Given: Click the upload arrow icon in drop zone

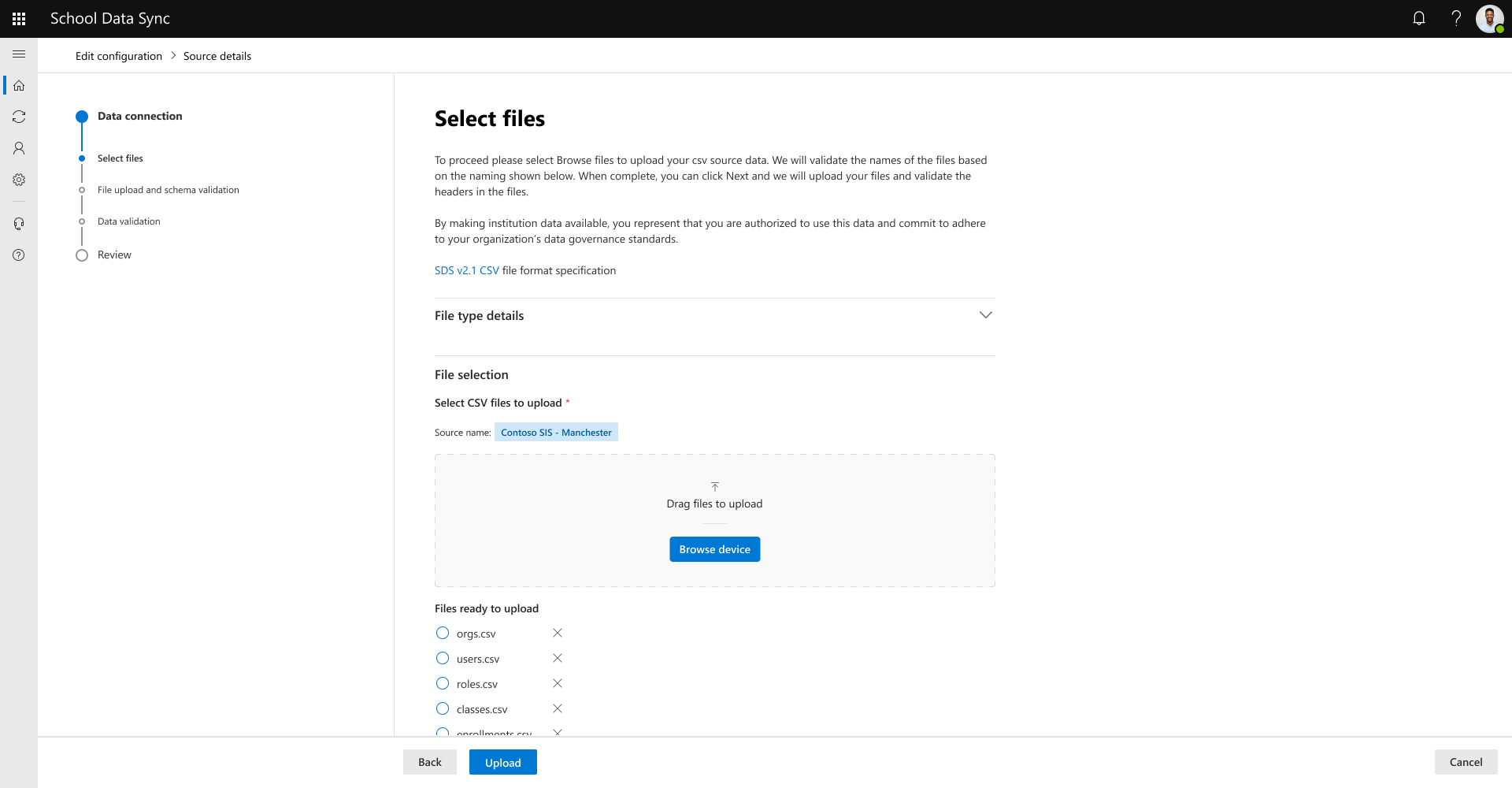Looking at the screenshot, I should 715,487.
